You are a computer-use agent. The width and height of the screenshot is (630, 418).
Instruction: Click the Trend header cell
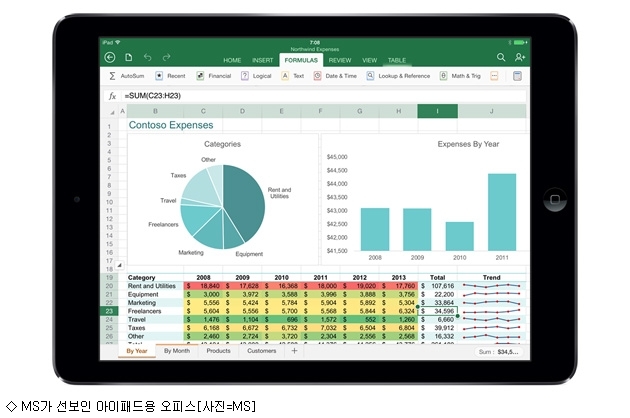[491, 277]
